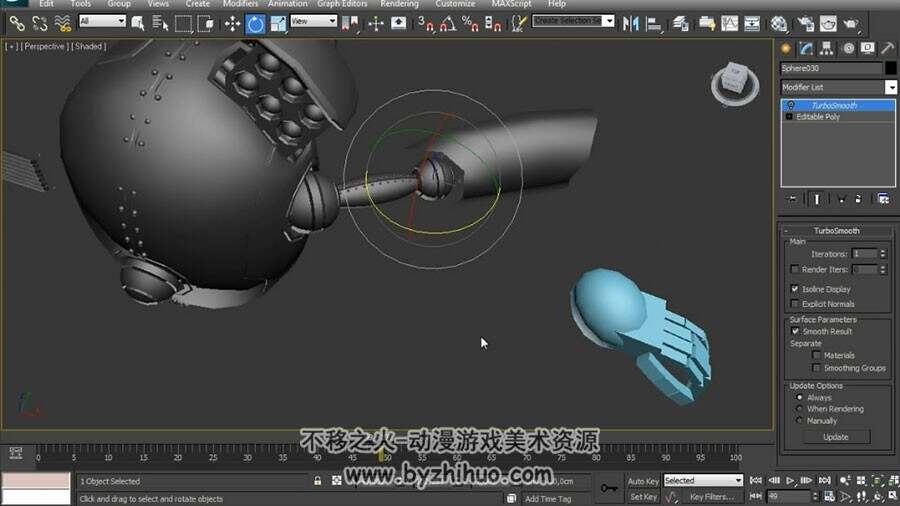900x506 pixels.
Task: Select the Always update option
Action: [x=800, y=397]
